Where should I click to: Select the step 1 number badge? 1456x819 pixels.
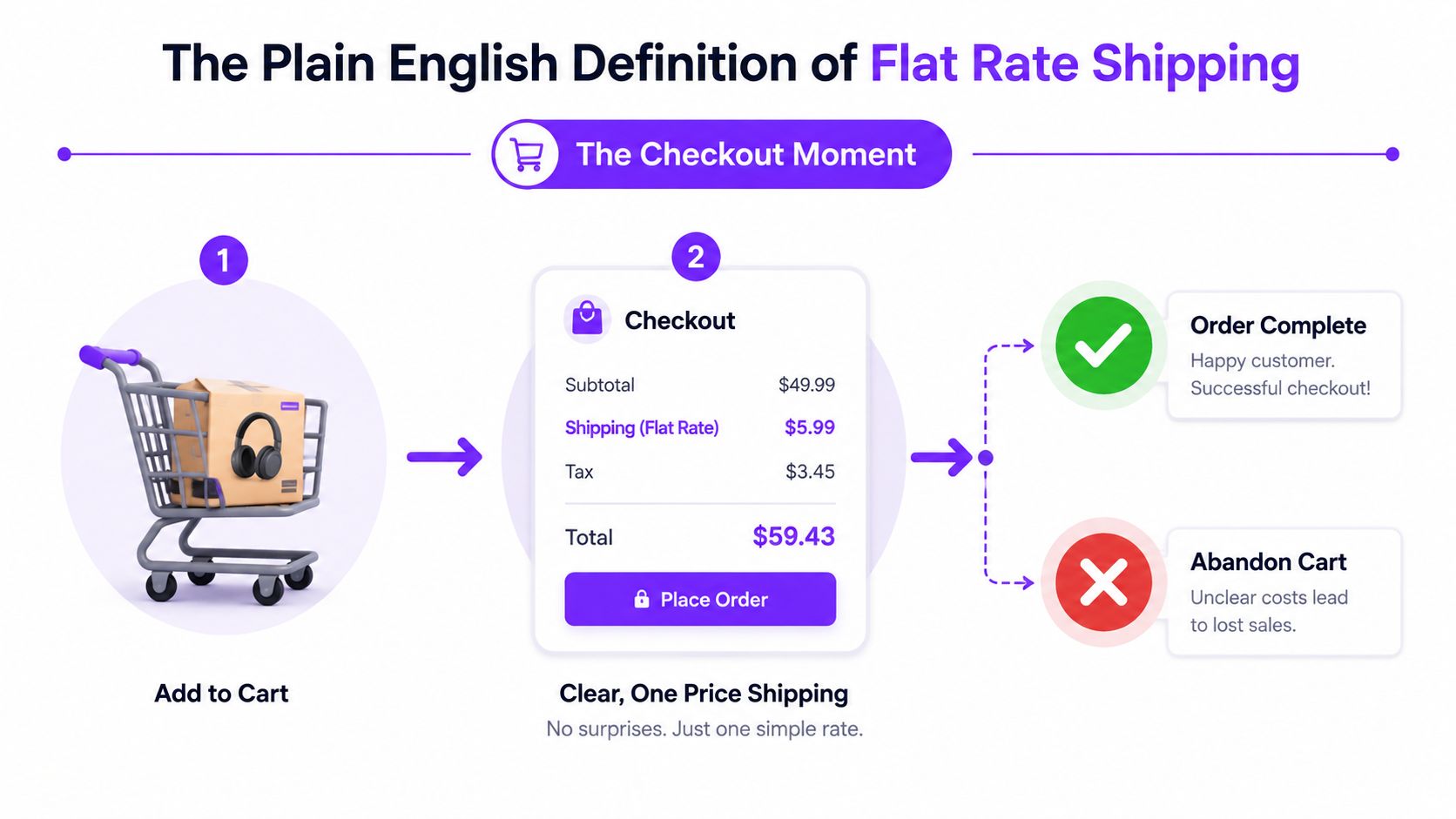coord(224,260)
